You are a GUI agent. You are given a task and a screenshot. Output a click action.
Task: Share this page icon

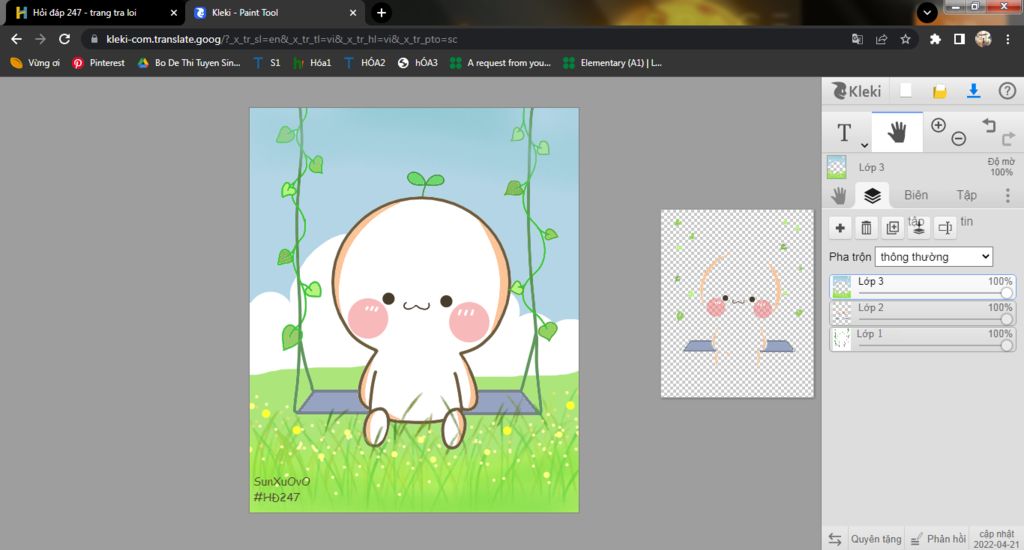click(881, 39)
